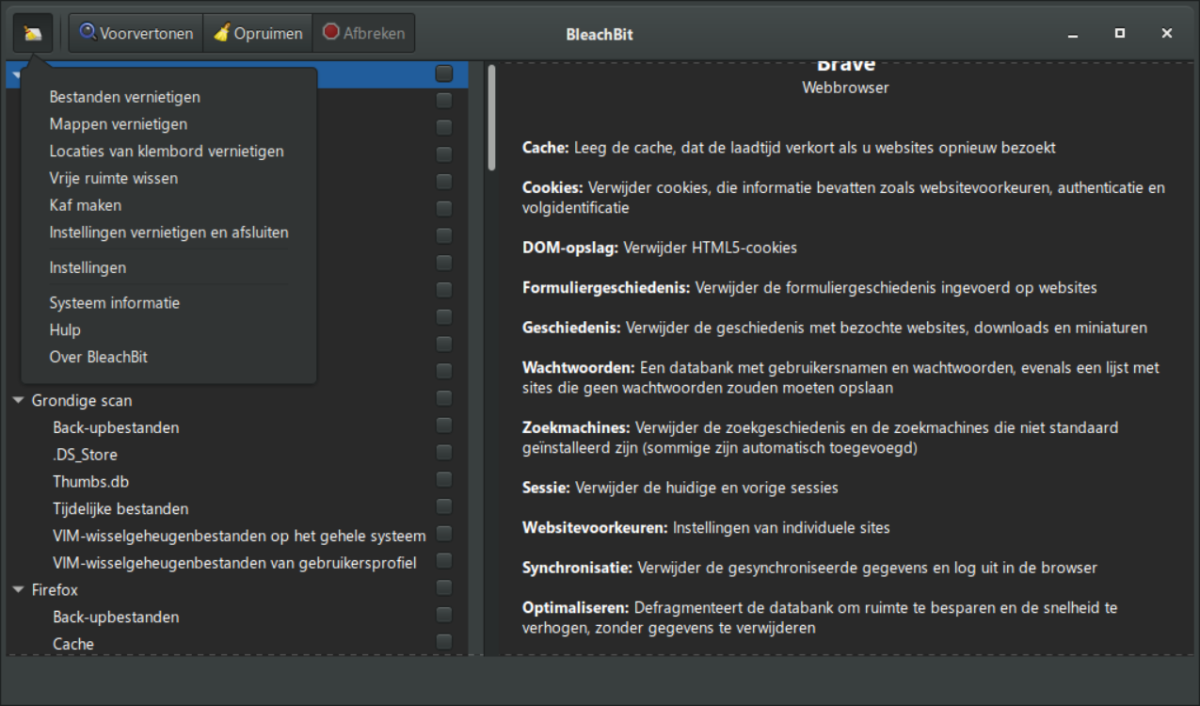Screen dimensions: 1200x706
Task: Click the cleaner list vertical scrollbar
Action: click(491, 120)
